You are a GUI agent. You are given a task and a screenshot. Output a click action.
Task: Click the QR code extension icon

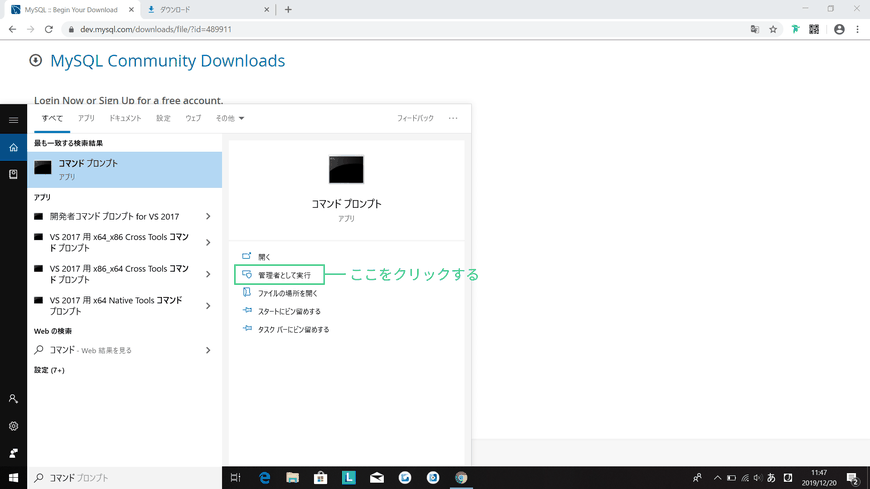[814, 29]
